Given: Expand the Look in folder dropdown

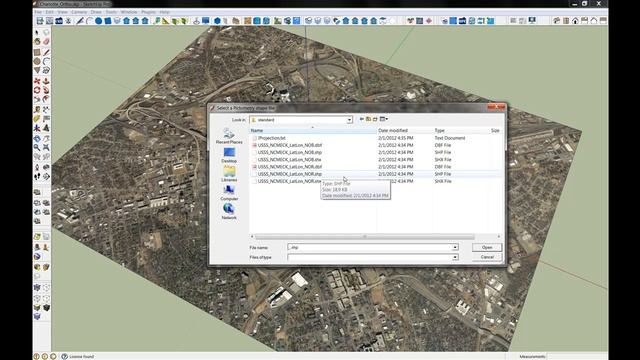Looking at the screenshot, I should click(349, 120).
